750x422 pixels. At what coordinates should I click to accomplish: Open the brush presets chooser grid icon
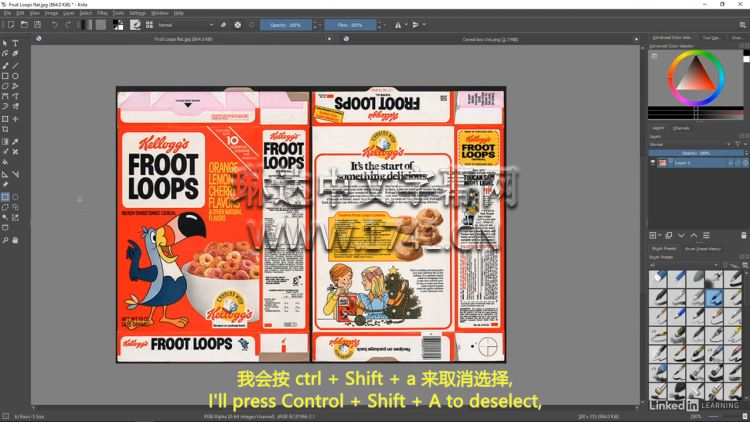tap(149, 25)
